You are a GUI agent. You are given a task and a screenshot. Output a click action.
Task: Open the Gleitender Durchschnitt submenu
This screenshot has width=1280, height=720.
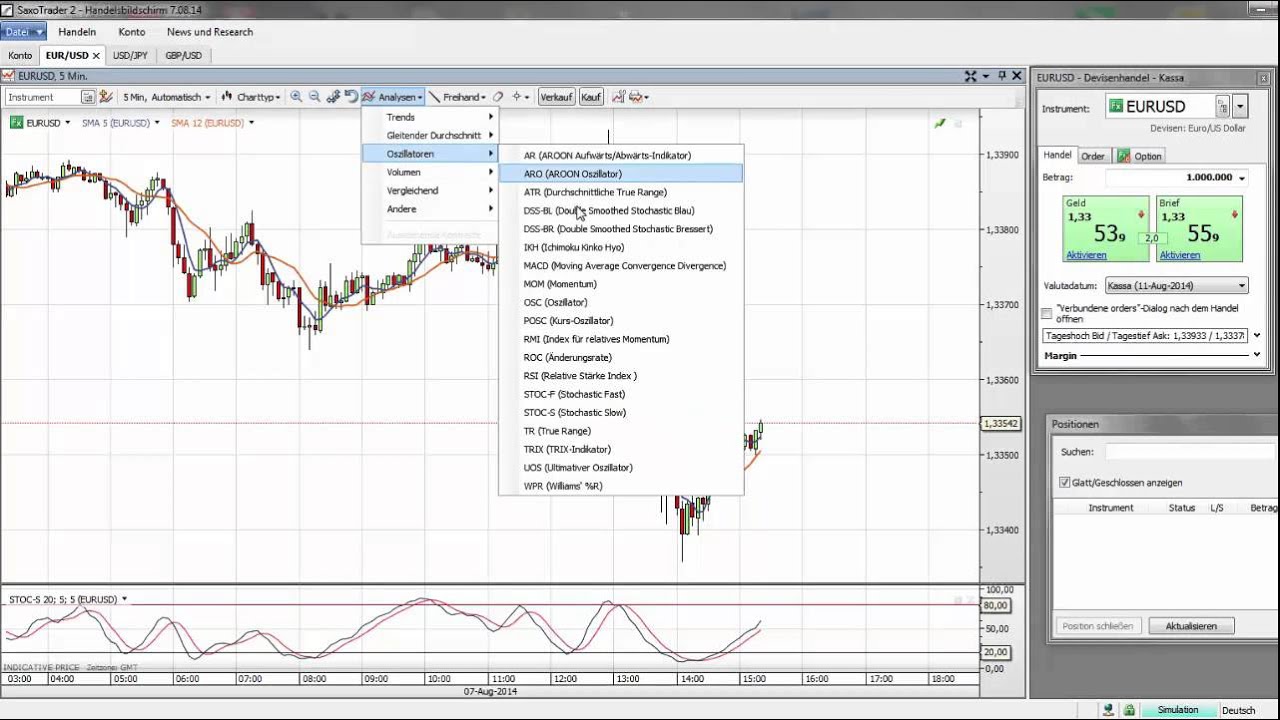coord(430,135)
